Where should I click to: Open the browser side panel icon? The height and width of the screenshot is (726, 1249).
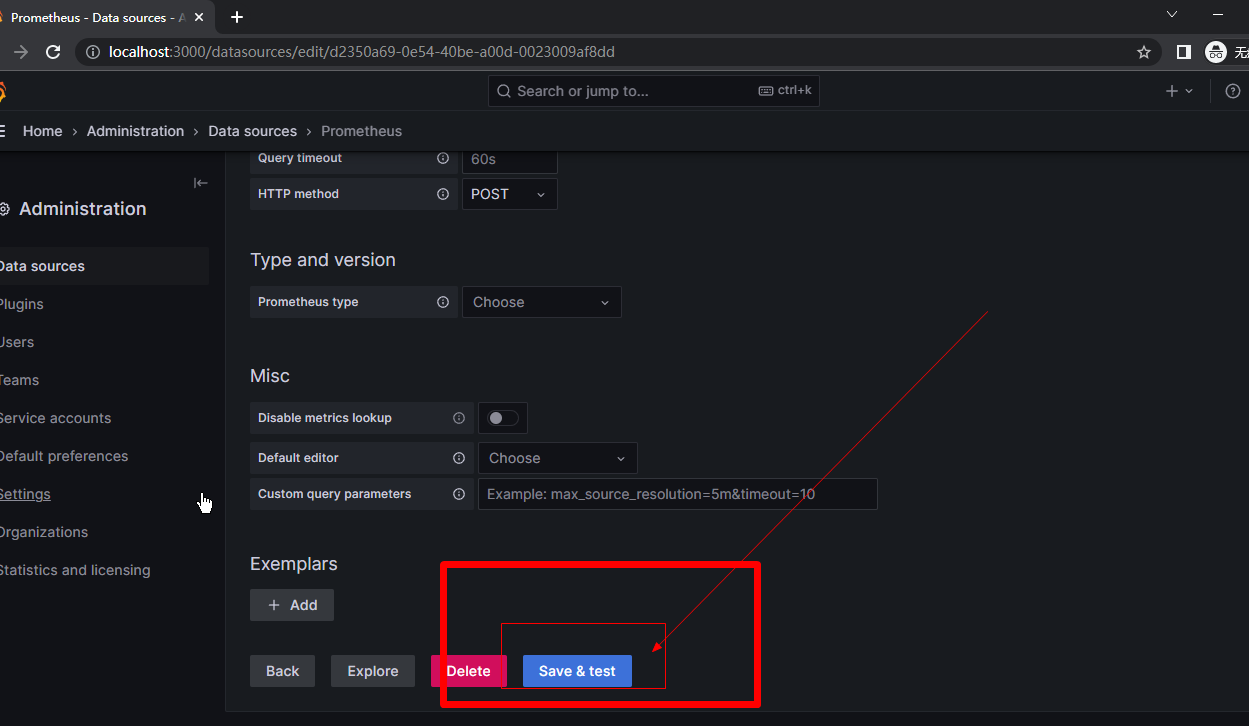coord(1183,52)
